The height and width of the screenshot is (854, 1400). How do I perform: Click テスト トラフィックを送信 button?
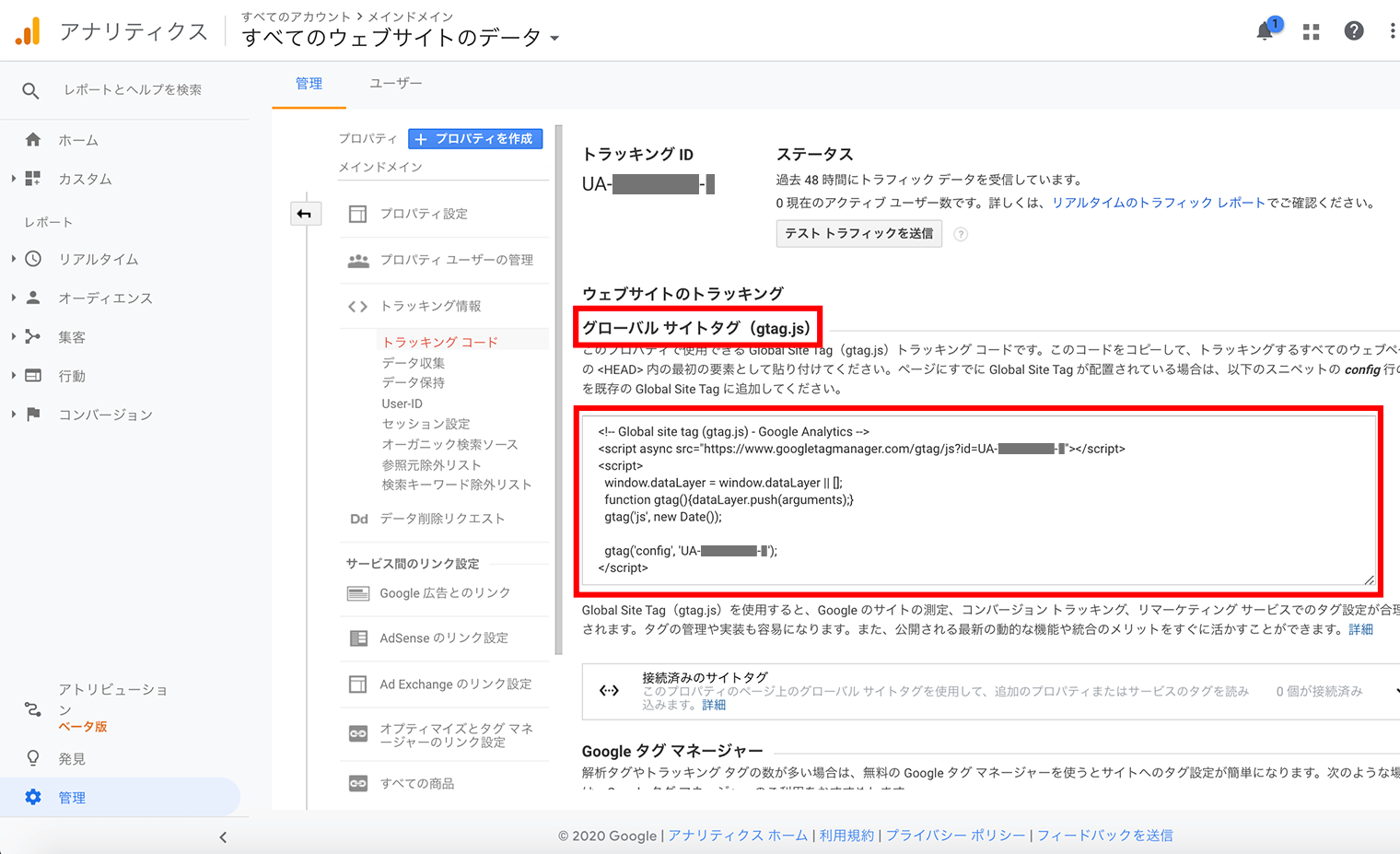858,234
